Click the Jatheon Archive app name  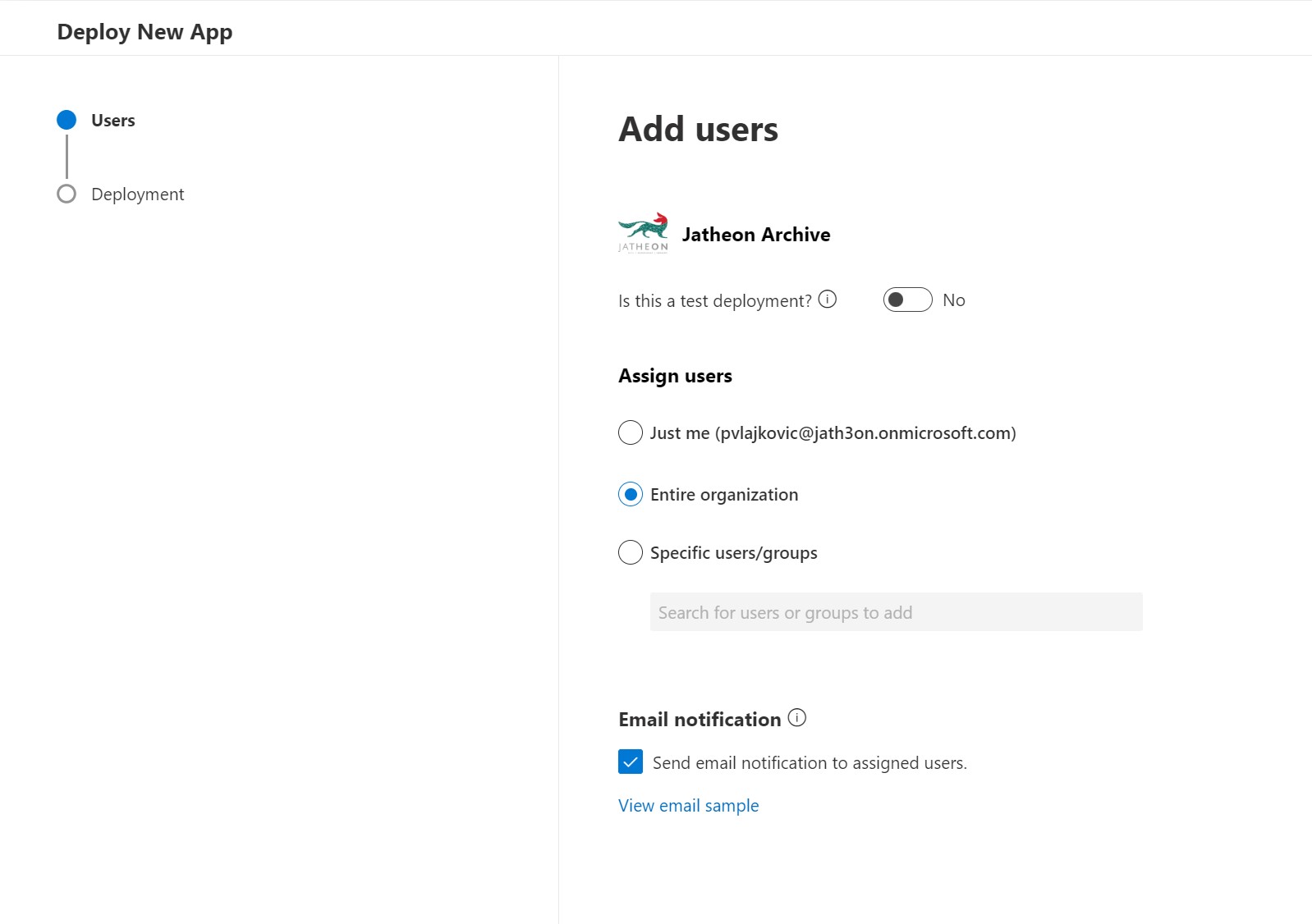756,235
